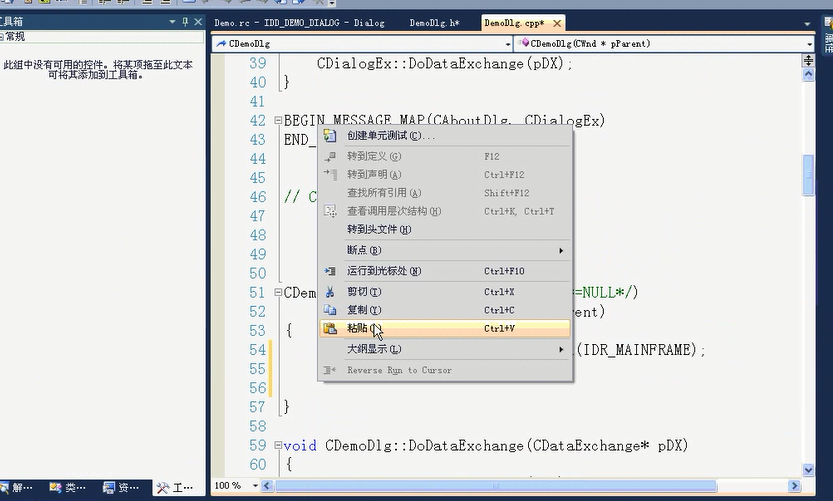Choose 剪切 from context menu

[445, 292]
